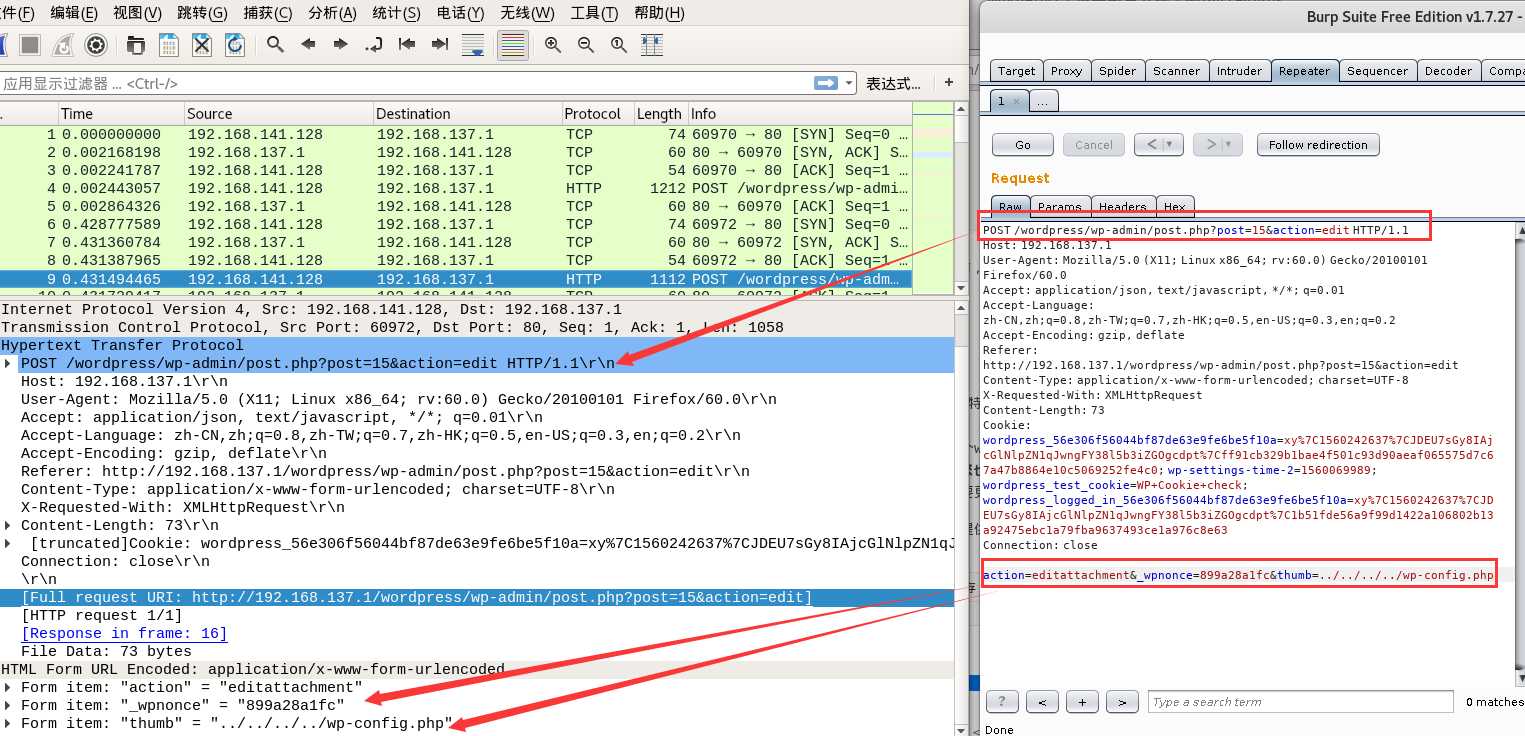Switch to Burp Spider tab

(x=1117, y=71)
